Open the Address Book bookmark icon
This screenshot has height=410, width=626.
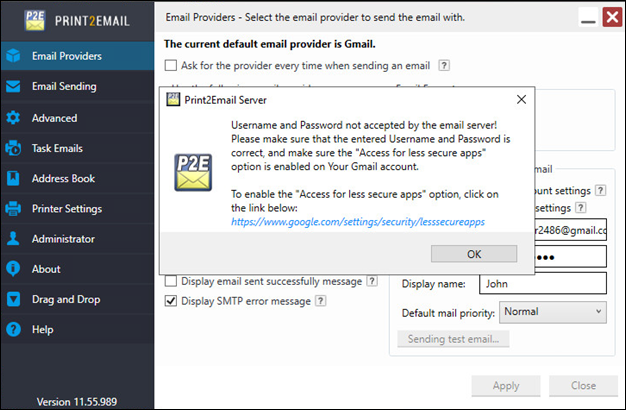[x=13, y=178]
